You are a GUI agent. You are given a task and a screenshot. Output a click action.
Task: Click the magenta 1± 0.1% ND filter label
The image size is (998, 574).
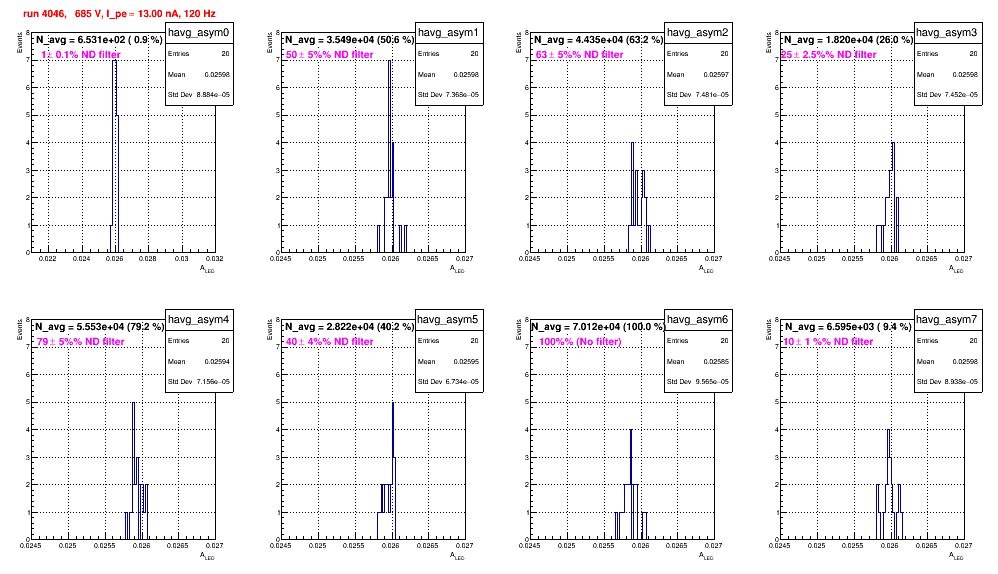(x=81, y=55)
